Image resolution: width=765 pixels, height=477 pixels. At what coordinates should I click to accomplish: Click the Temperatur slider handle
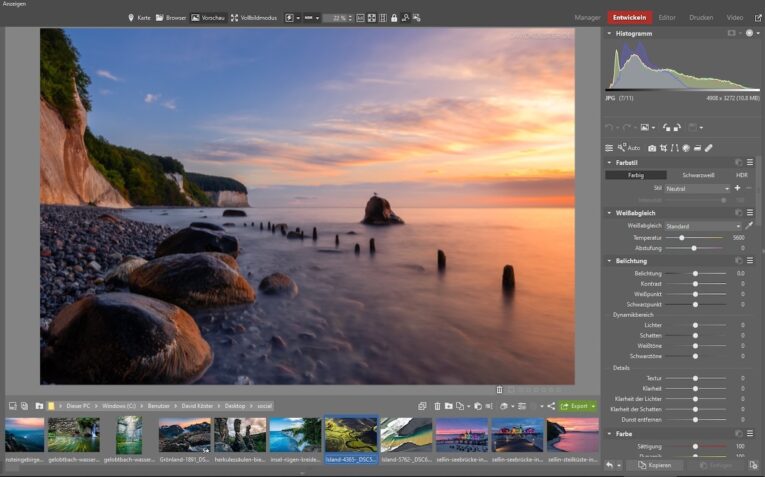(682, 238)
